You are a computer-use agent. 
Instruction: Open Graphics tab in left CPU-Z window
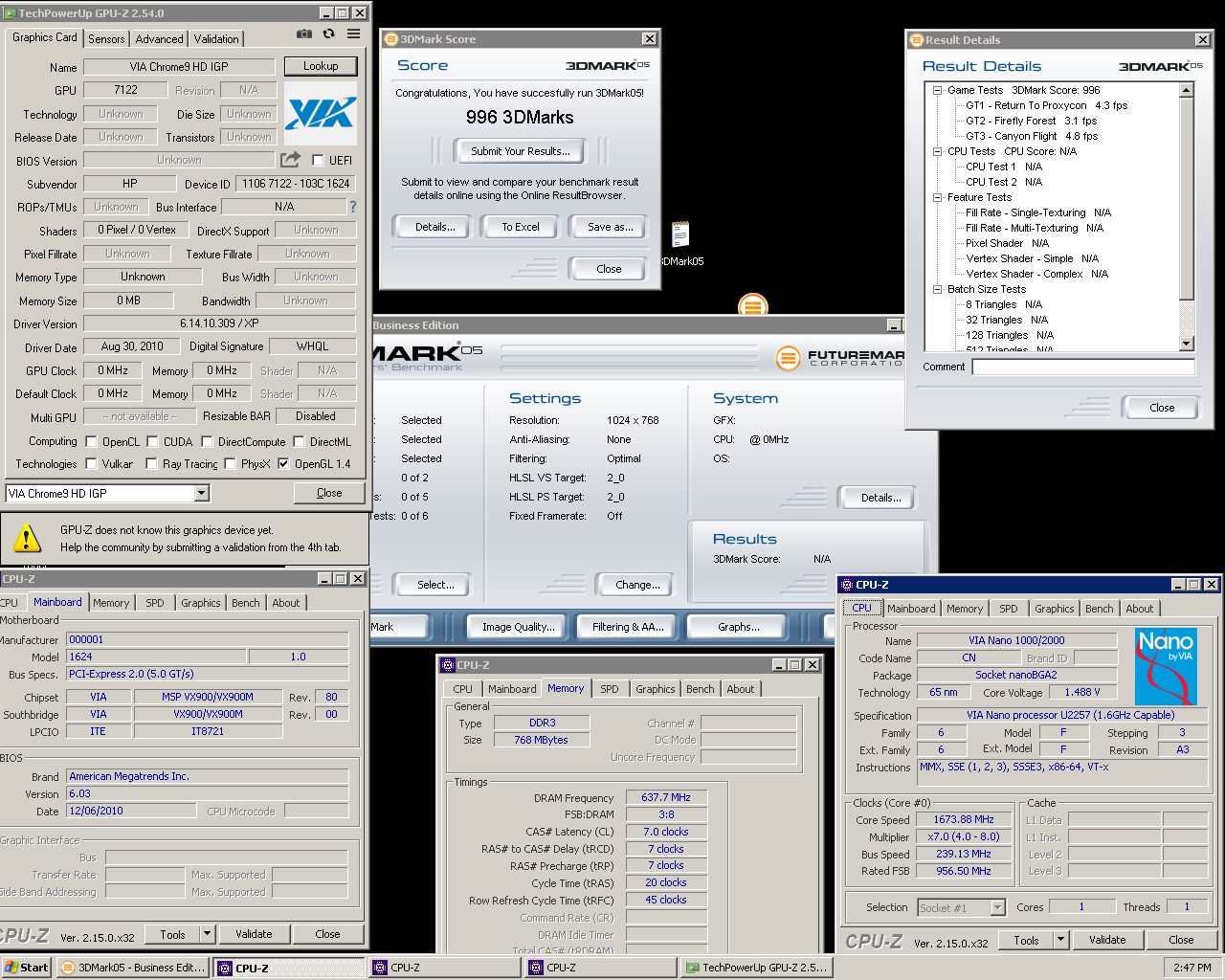coord(200,603)
